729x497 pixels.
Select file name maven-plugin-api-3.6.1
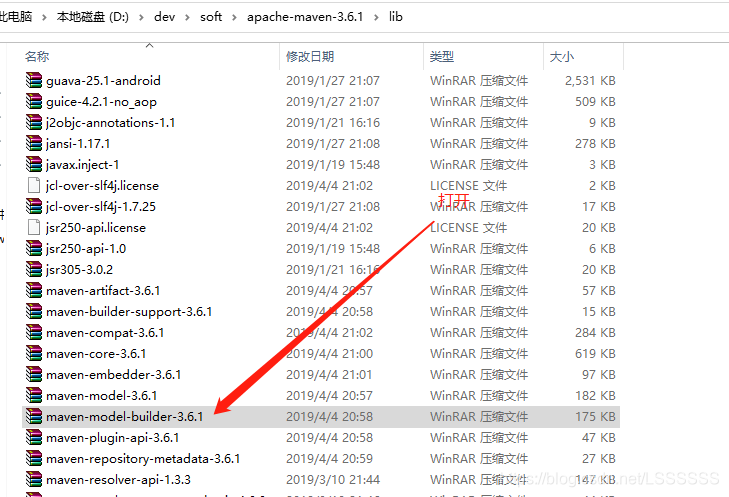coord(113,438)
